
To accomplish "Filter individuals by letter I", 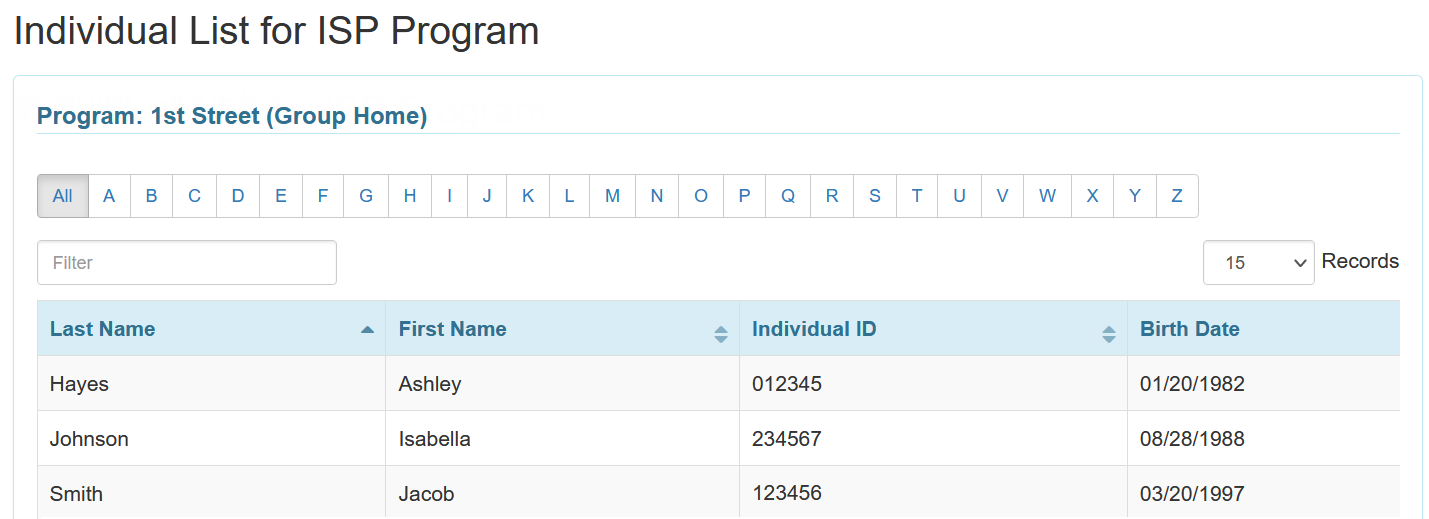I will [x=450, y=196].
